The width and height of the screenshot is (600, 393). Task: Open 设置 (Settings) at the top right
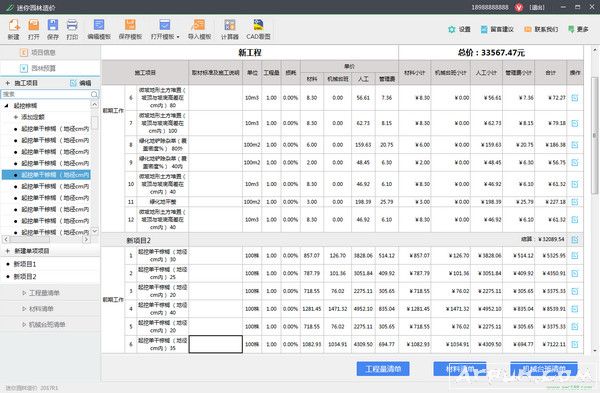[459, 29]
